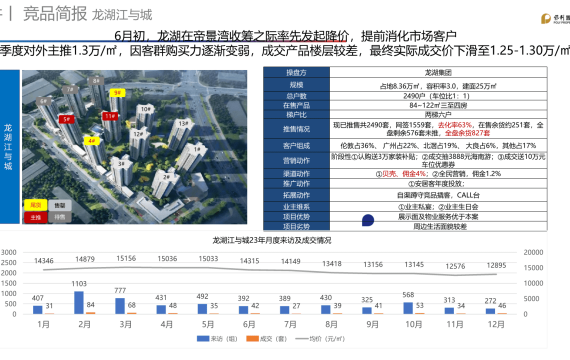Click the January visits bar labeled 407
570x360 pixels.
pyautogui.click(x=38, y=310)
